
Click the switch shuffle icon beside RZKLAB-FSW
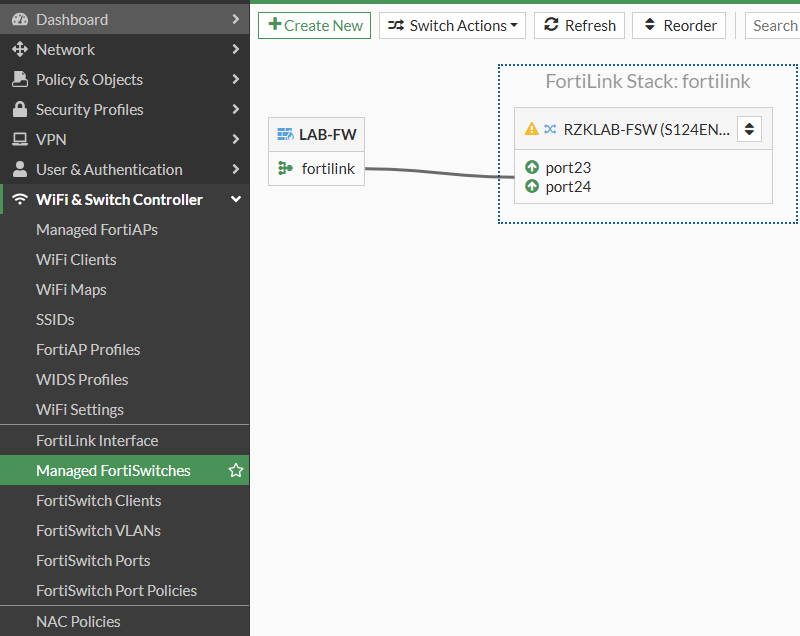click(x=550, y=129)
